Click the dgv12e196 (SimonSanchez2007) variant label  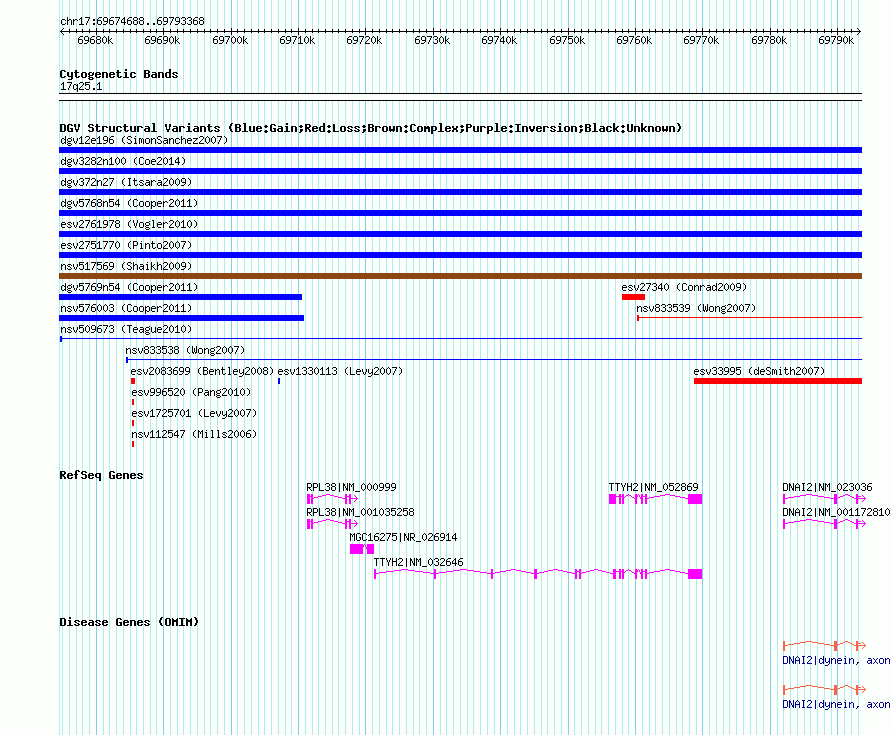[144, 140]
